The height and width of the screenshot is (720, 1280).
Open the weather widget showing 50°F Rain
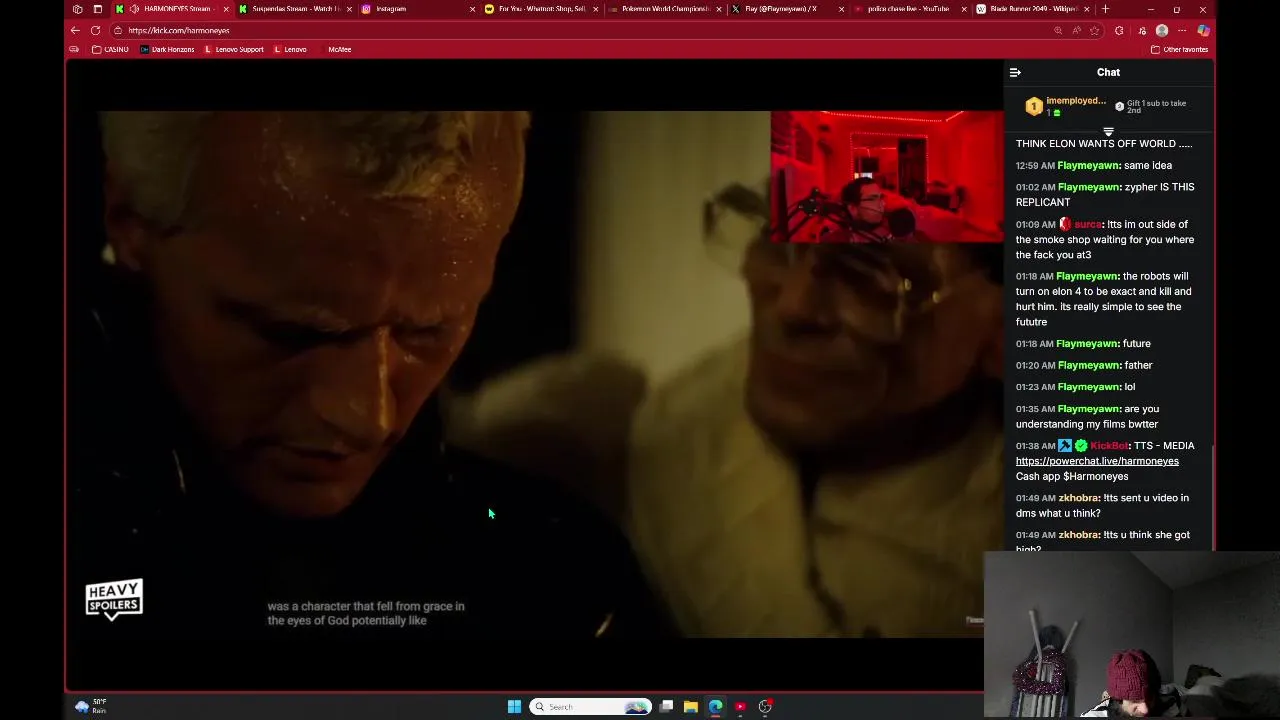90,707
